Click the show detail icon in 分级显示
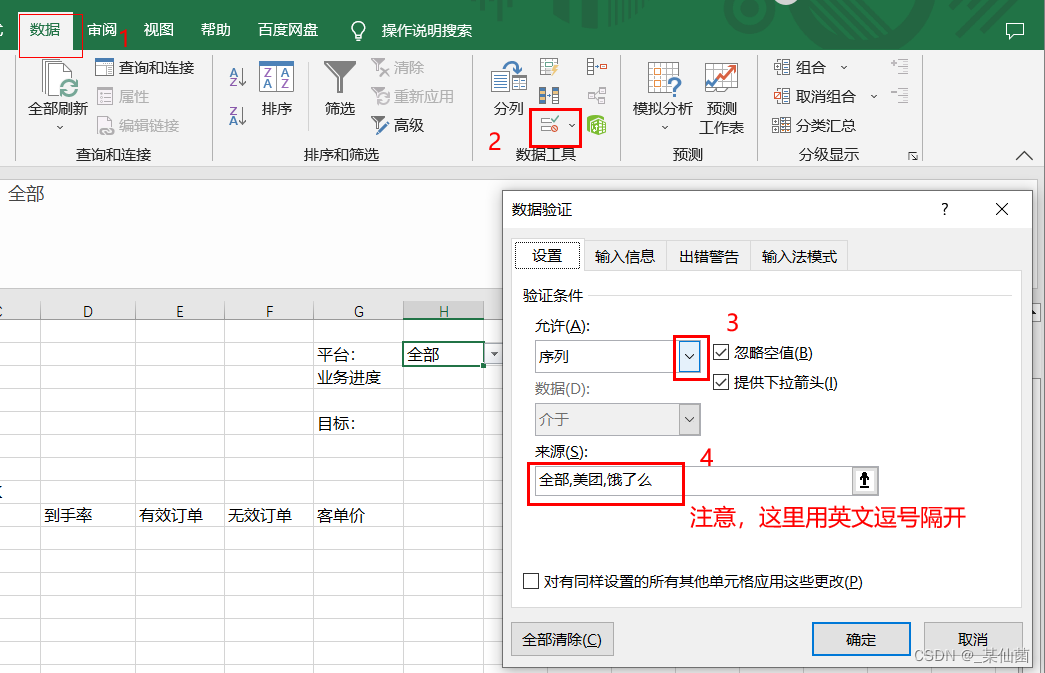Image resolution: width=1045 pixels, height=673 pixels. click(900, 67)
